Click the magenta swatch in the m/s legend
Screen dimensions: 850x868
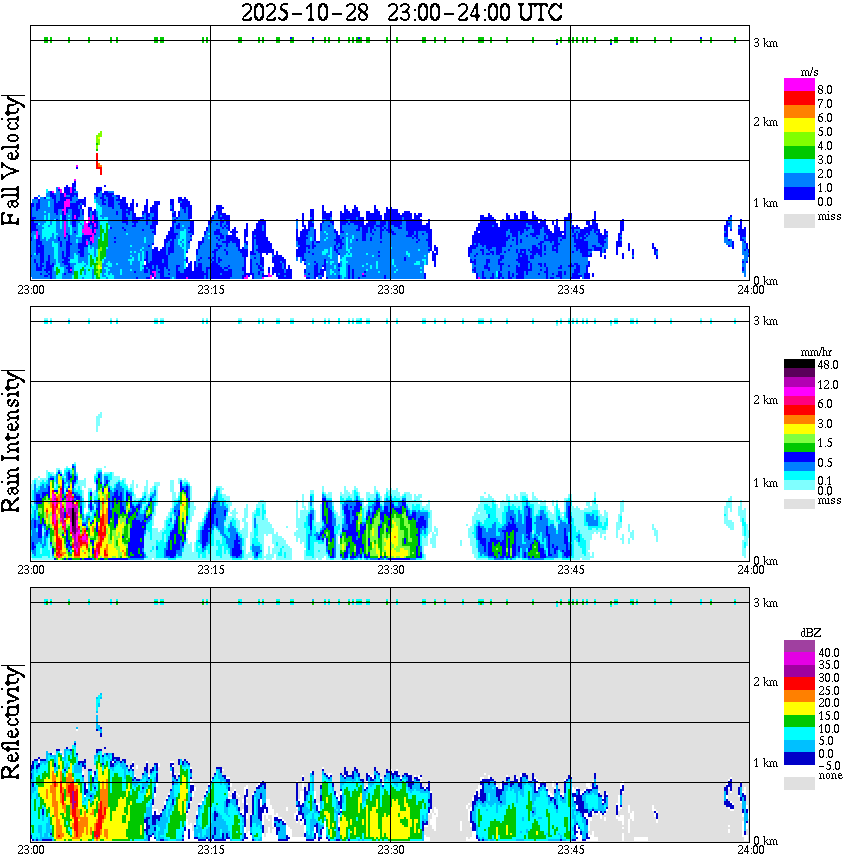[799, 85]
